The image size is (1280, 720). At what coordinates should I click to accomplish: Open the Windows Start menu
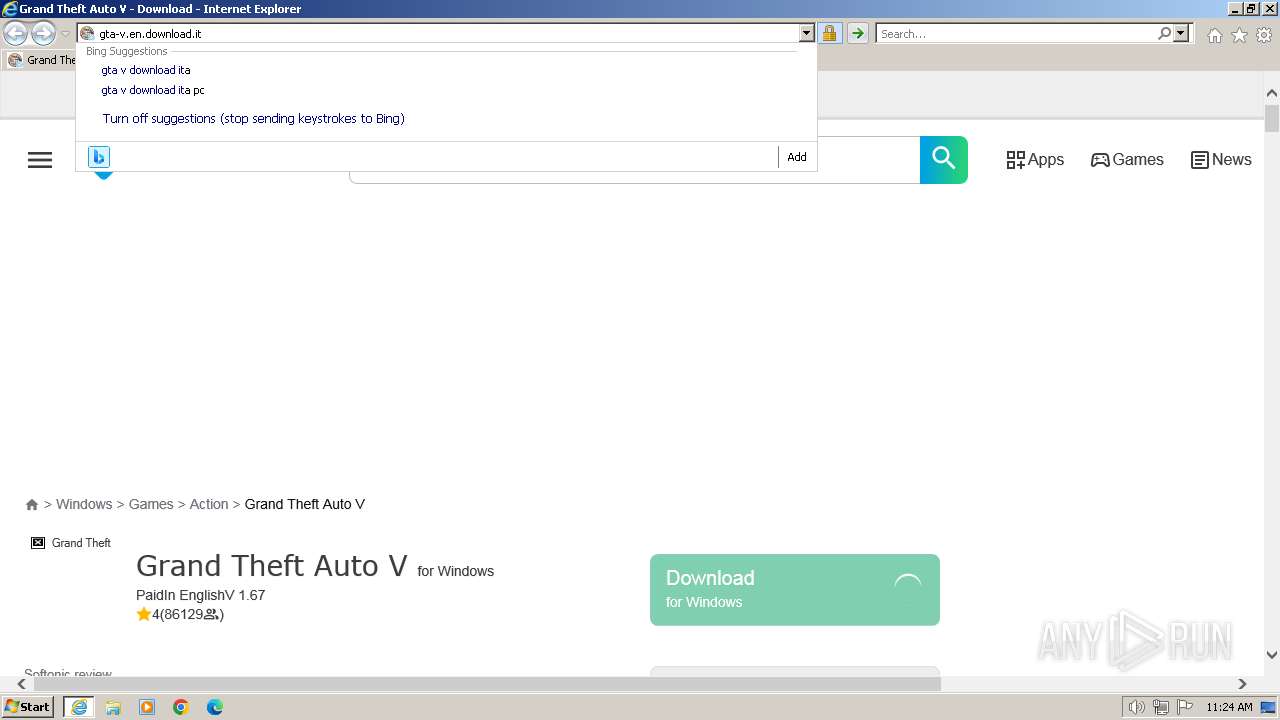pos(28,707)
